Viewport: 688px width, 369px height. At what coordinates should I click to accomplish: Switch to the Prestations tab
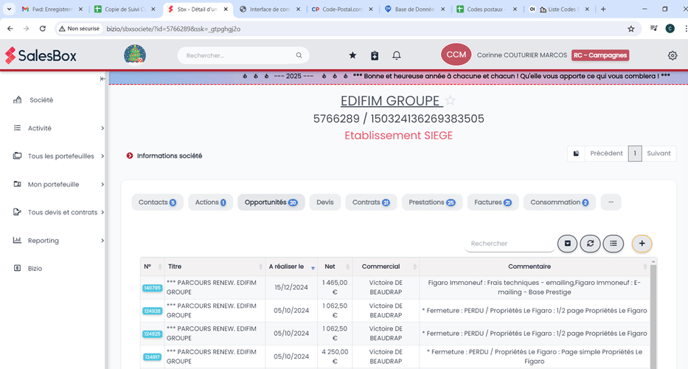[432, 202]
